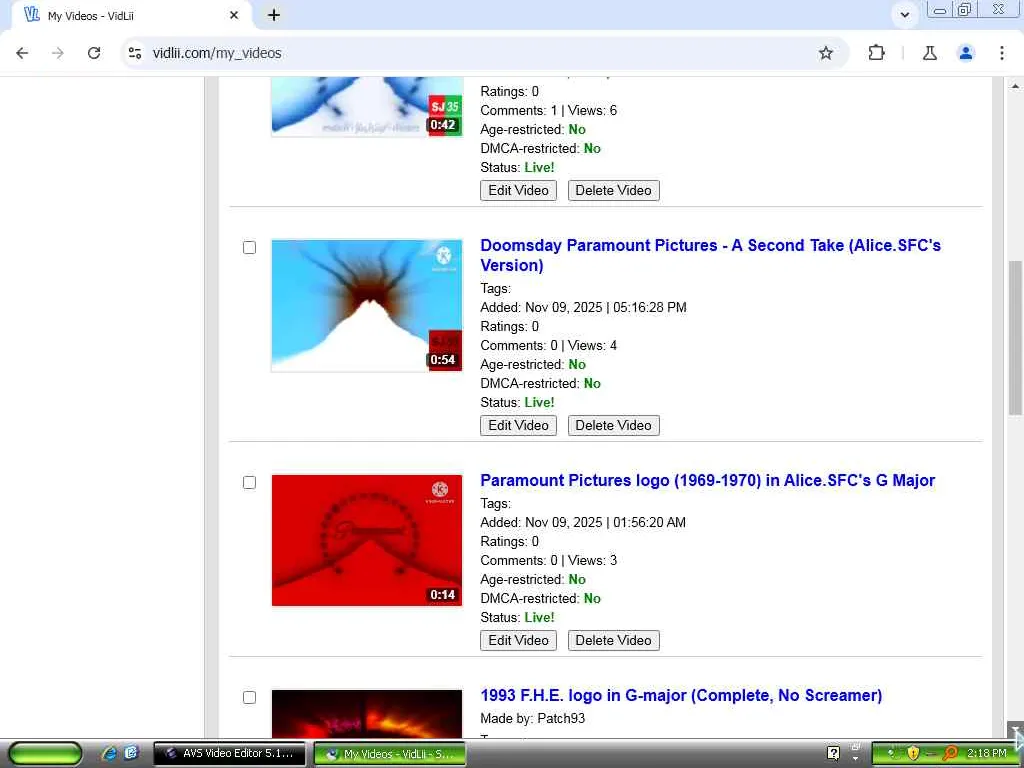Delete Video for Paramount Pictures logo G Major
The width and height of the screenshot is (1024, 768).
(614, 641)
